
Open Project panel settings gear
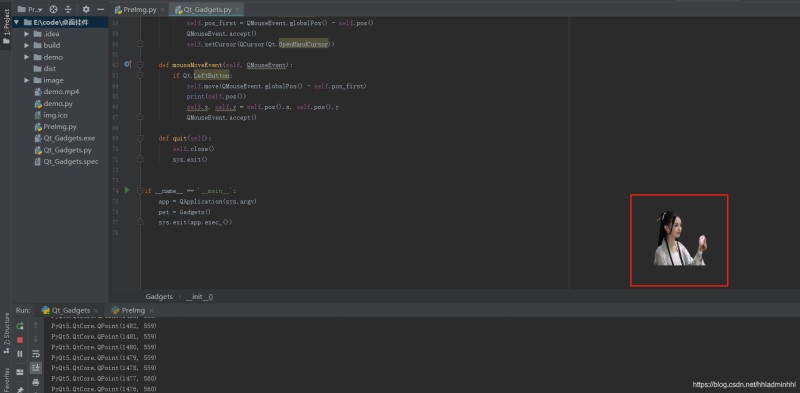point(86,9)
